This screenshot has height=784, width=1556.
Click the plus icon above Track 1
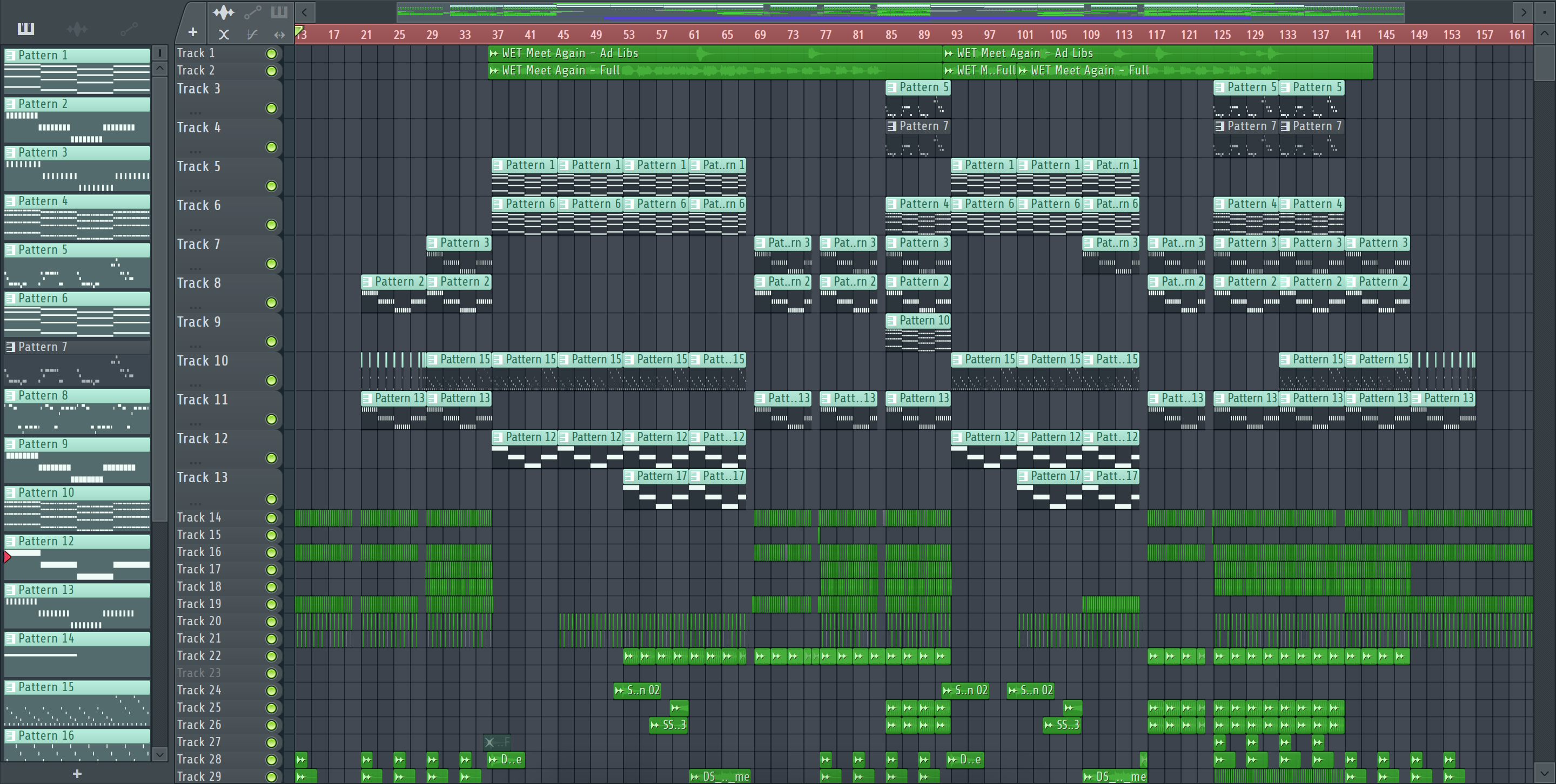pos(193,32)
